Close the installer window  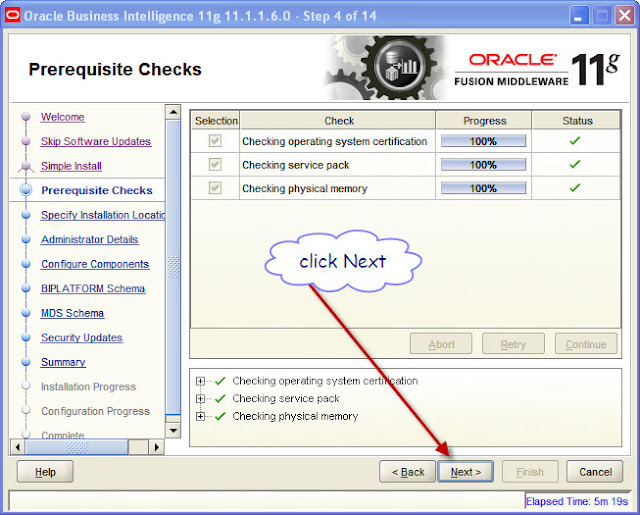pyautogui.click(x=624, y=16)
